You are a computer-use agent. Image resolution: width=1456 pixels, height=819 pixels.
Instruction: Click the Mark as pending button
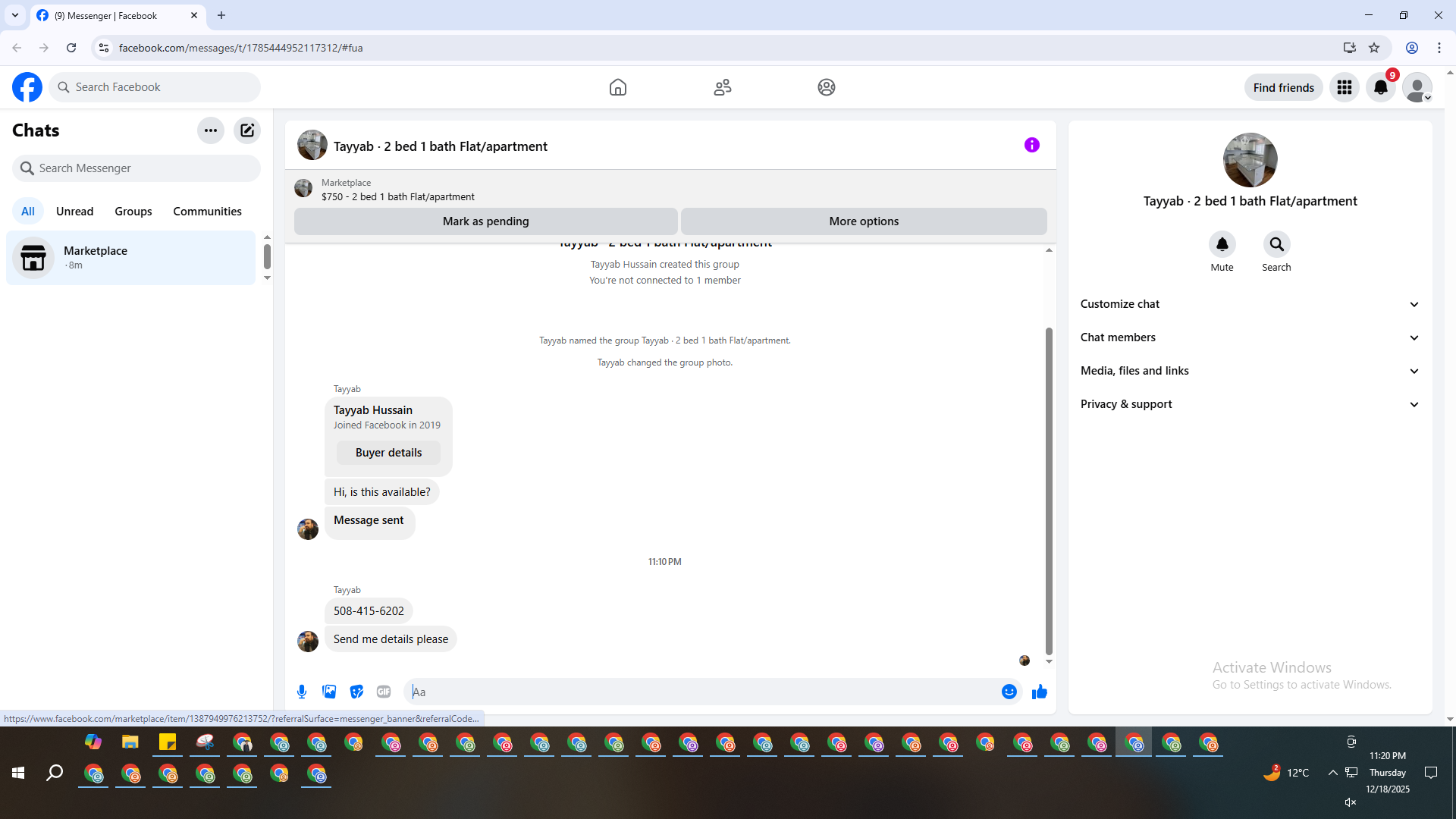485,221
